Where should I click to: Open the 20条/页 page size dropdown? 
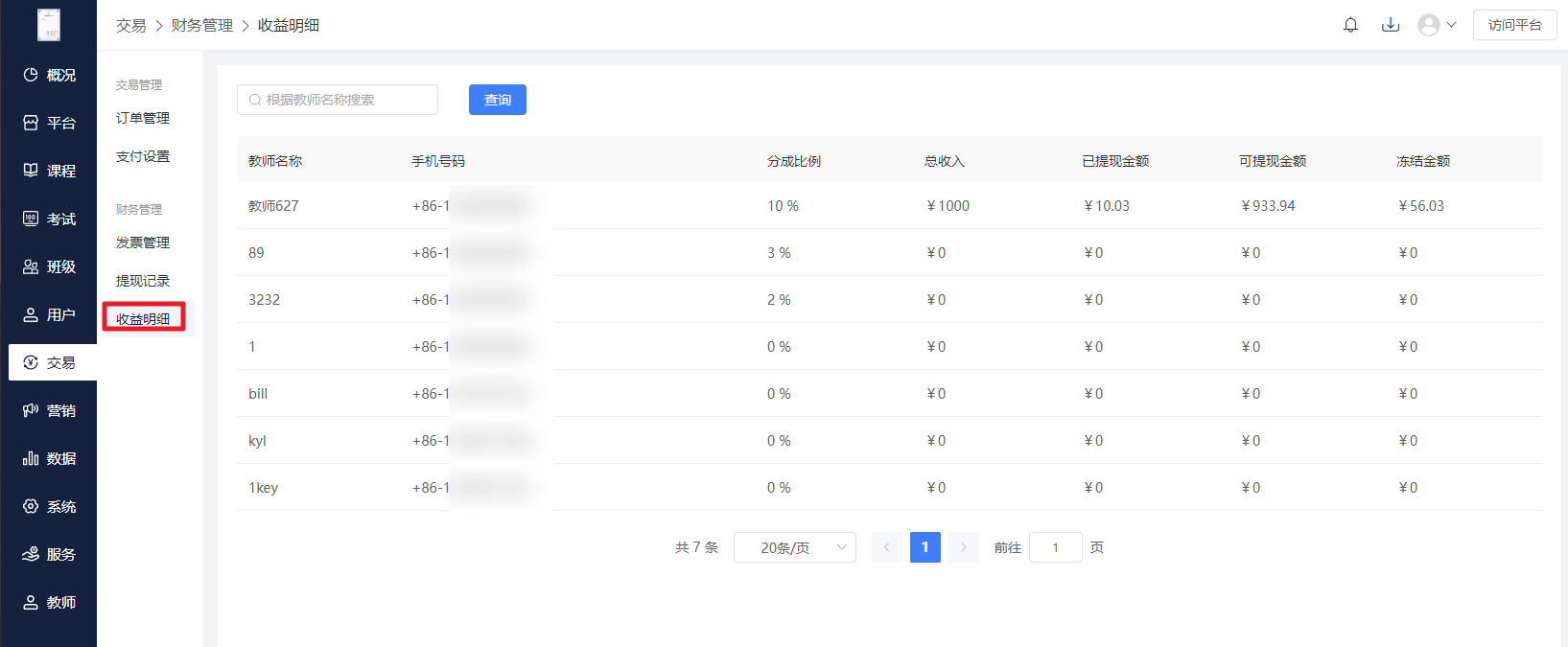pyautogui.click(x=795, y=547)
